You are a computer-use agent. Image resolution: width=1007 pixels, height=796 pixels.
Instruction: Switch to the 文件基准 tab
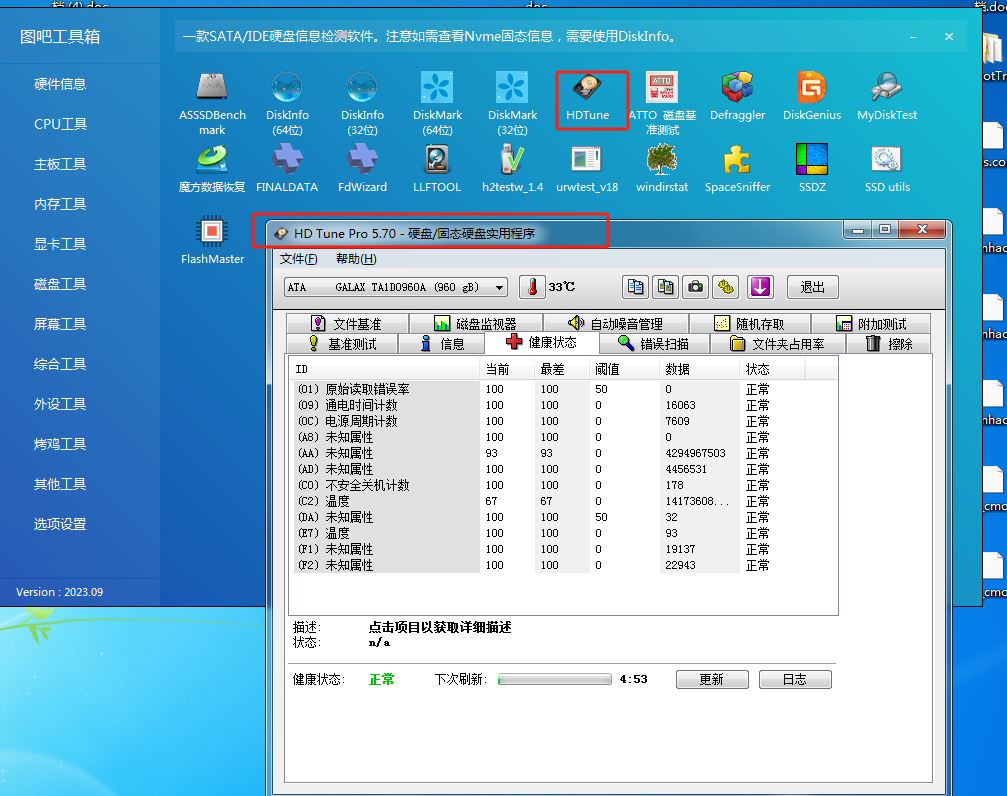(347, 323)
